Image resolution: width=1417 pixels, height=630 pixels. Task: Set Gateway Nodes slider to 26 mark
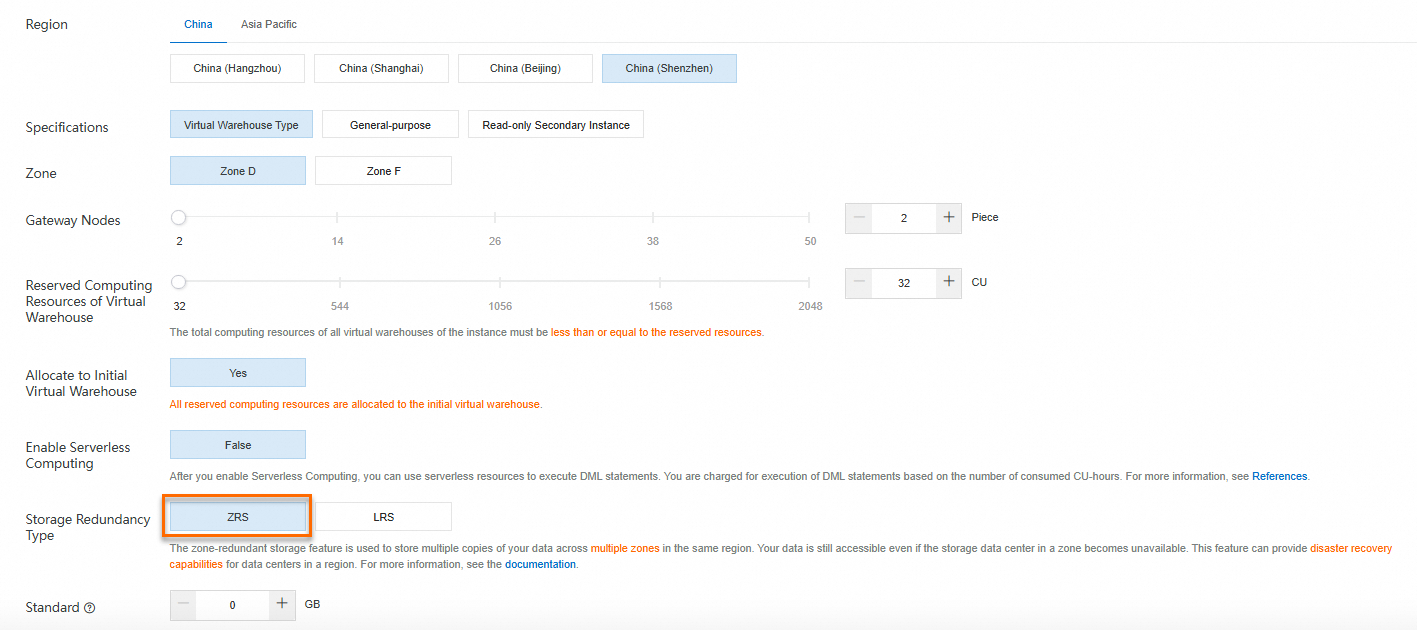click(x=495, y=217)
